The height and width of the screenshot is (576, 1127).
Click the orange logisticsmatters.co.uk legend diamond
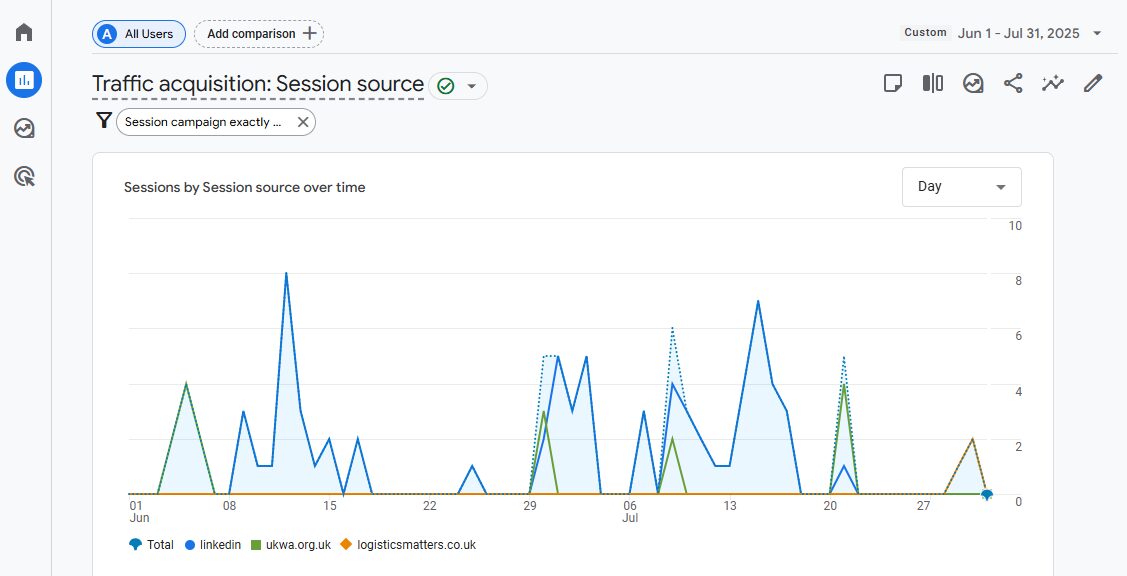point(346,545)
